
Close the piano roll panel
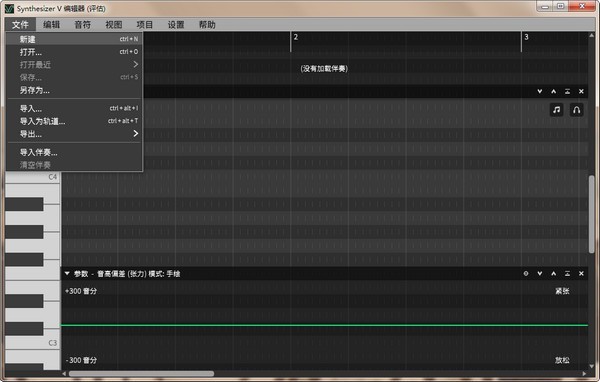pyautogui.click(x=581, y=91)
